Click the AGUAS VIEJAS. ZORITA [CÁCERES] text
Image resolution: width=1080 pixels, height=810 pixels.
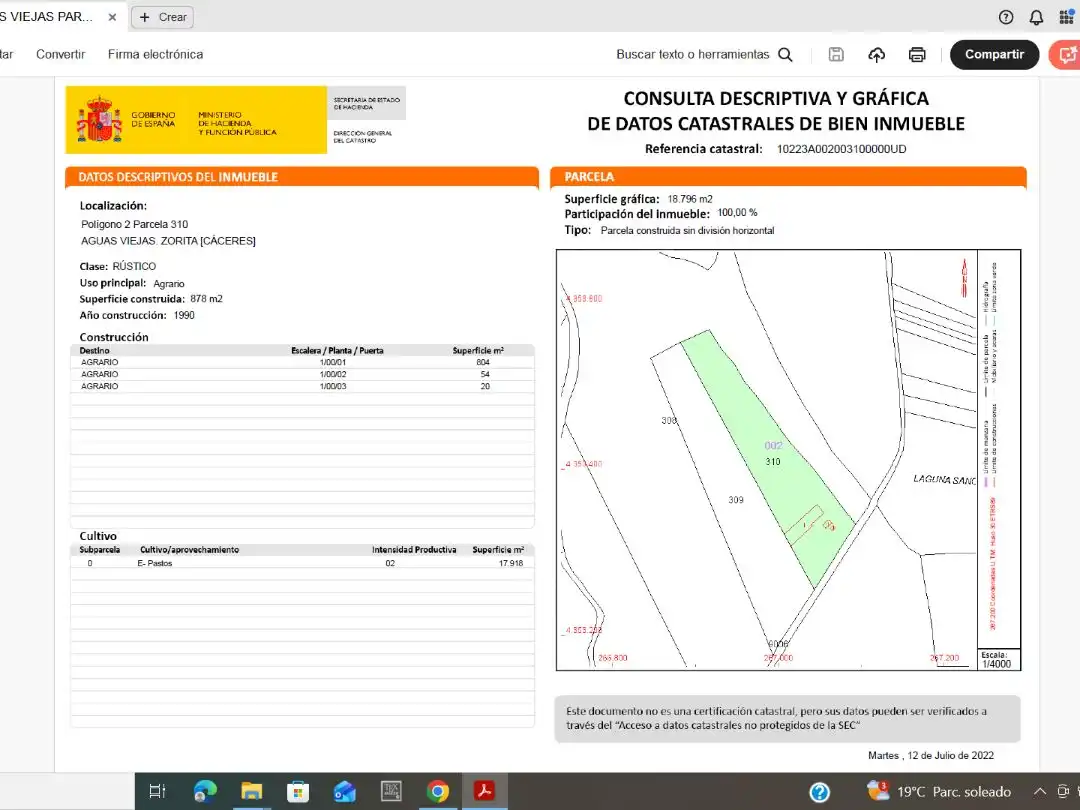pos(168,241)
